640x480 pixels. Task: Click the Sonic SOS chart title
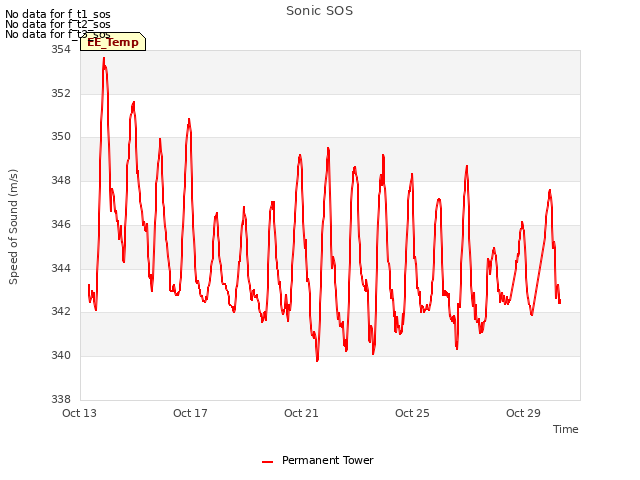(x=319, y=11)
